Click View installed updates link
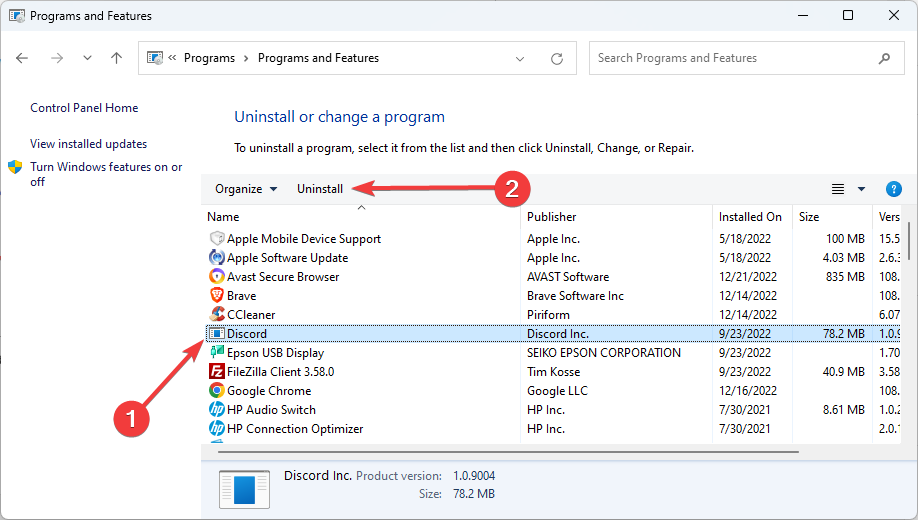918x520 pixels. point(88,144)
